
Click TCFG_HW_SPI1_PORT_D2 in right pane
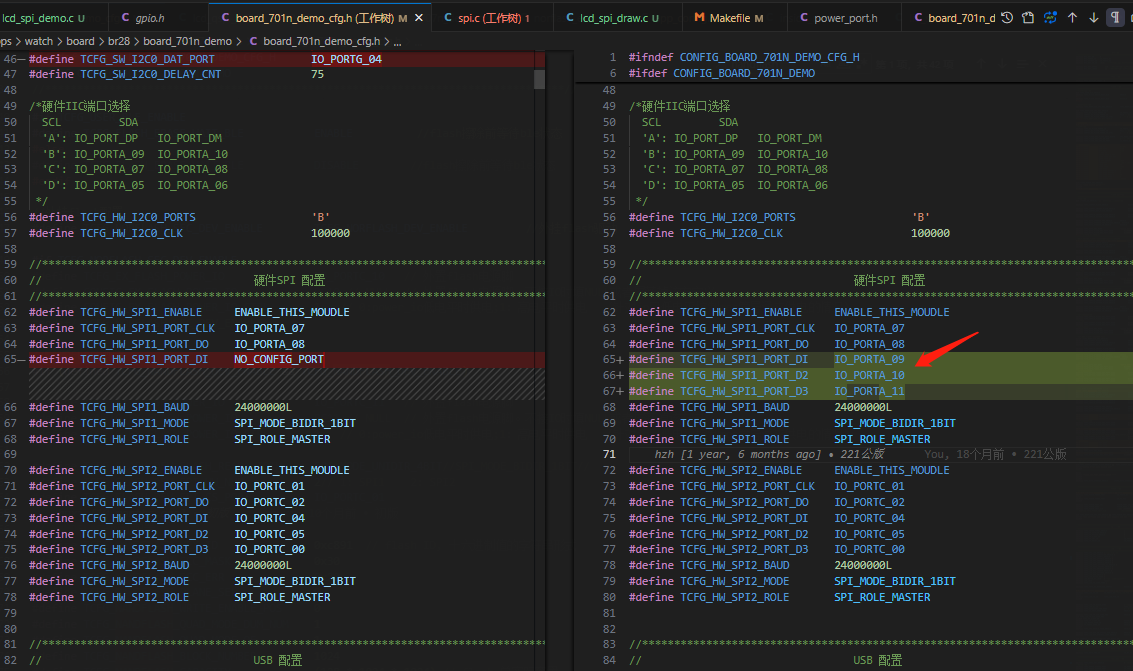pyautogui.click(x=744, y=376)
